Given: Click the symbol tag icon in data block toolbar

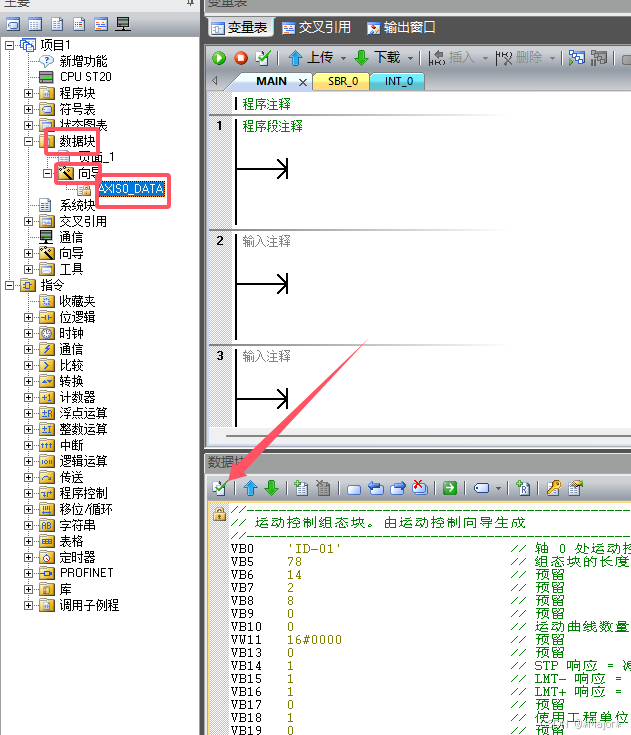Looking at the screenshot, I should pyautogui.click(x=481, y=488).
